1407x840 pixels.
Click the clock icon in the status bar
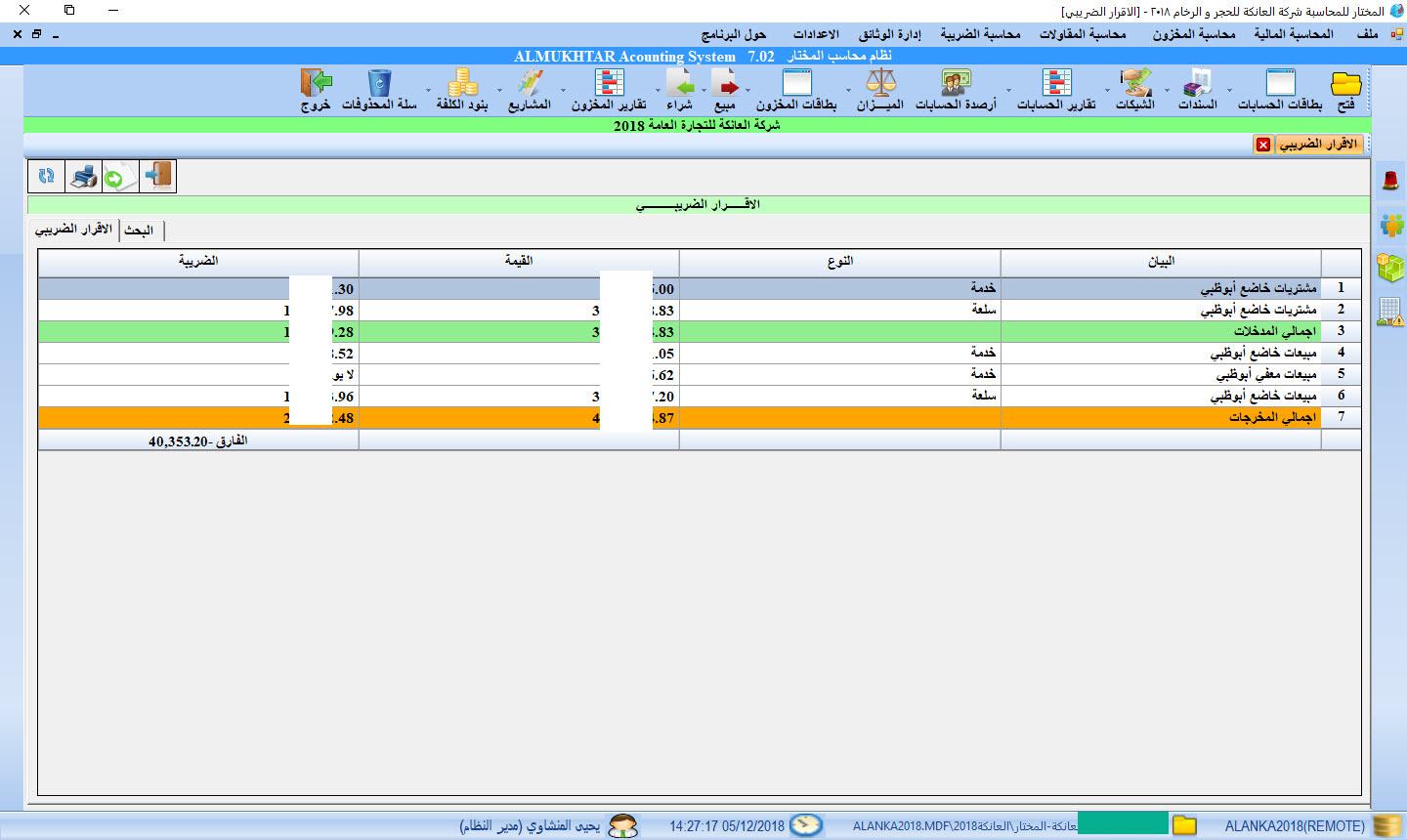[806, 825]
